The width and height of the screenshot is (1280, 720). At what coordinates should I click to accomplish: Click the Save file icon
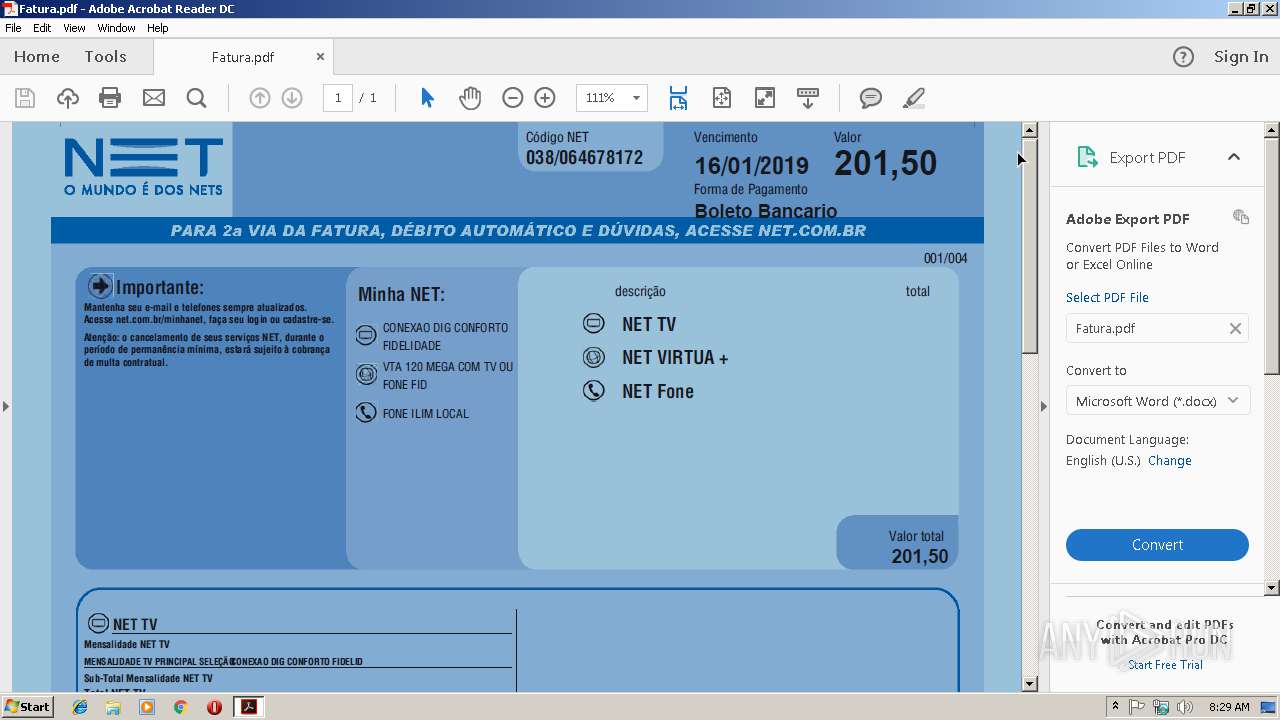click(25, 98)
